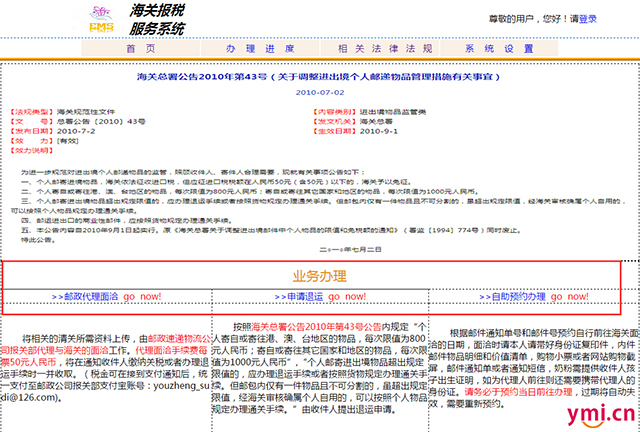Open the 首页 navigation menu item
The image size is (640, 432).
pyautogui.click(x=140, y=48)
